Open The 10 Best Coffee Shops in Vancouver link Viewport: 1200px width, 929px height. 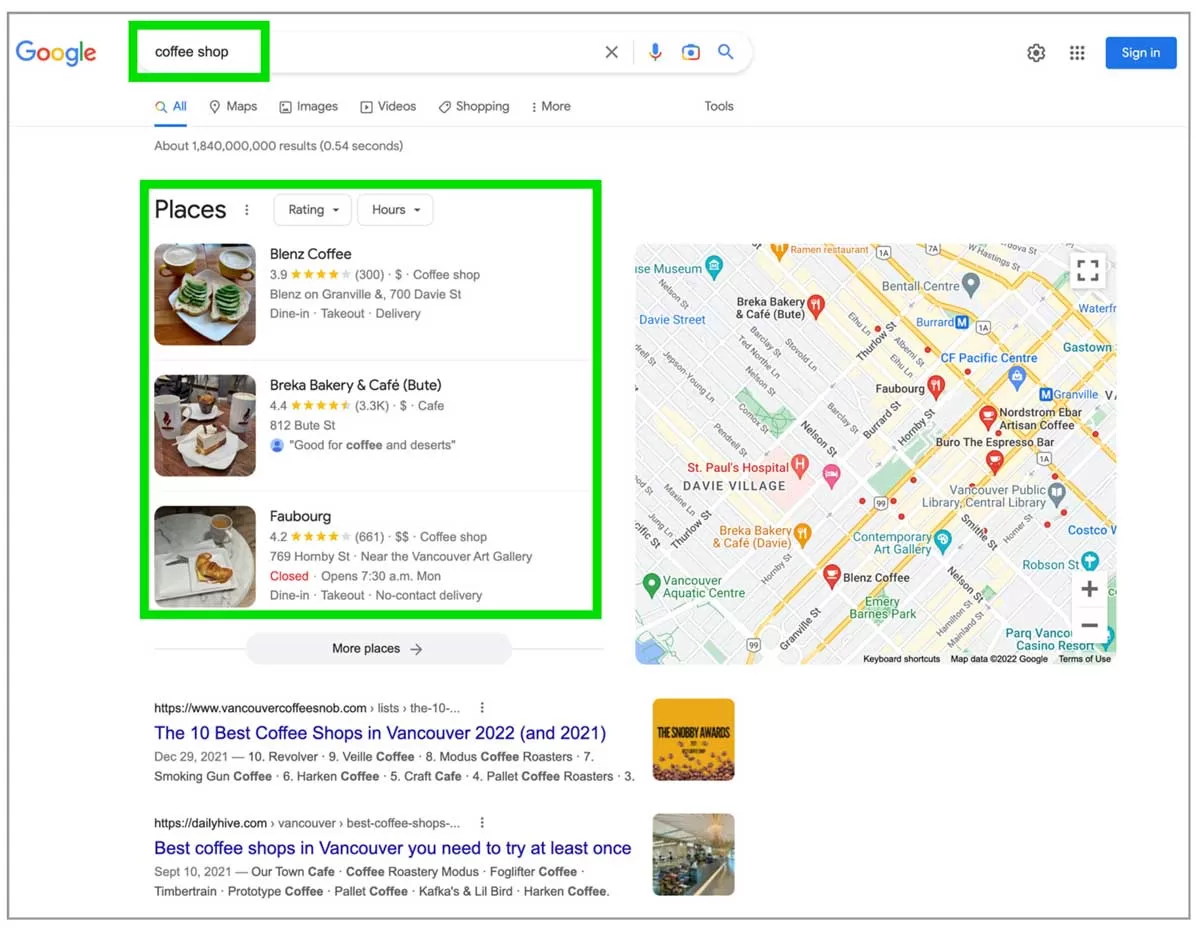(380, 733)
